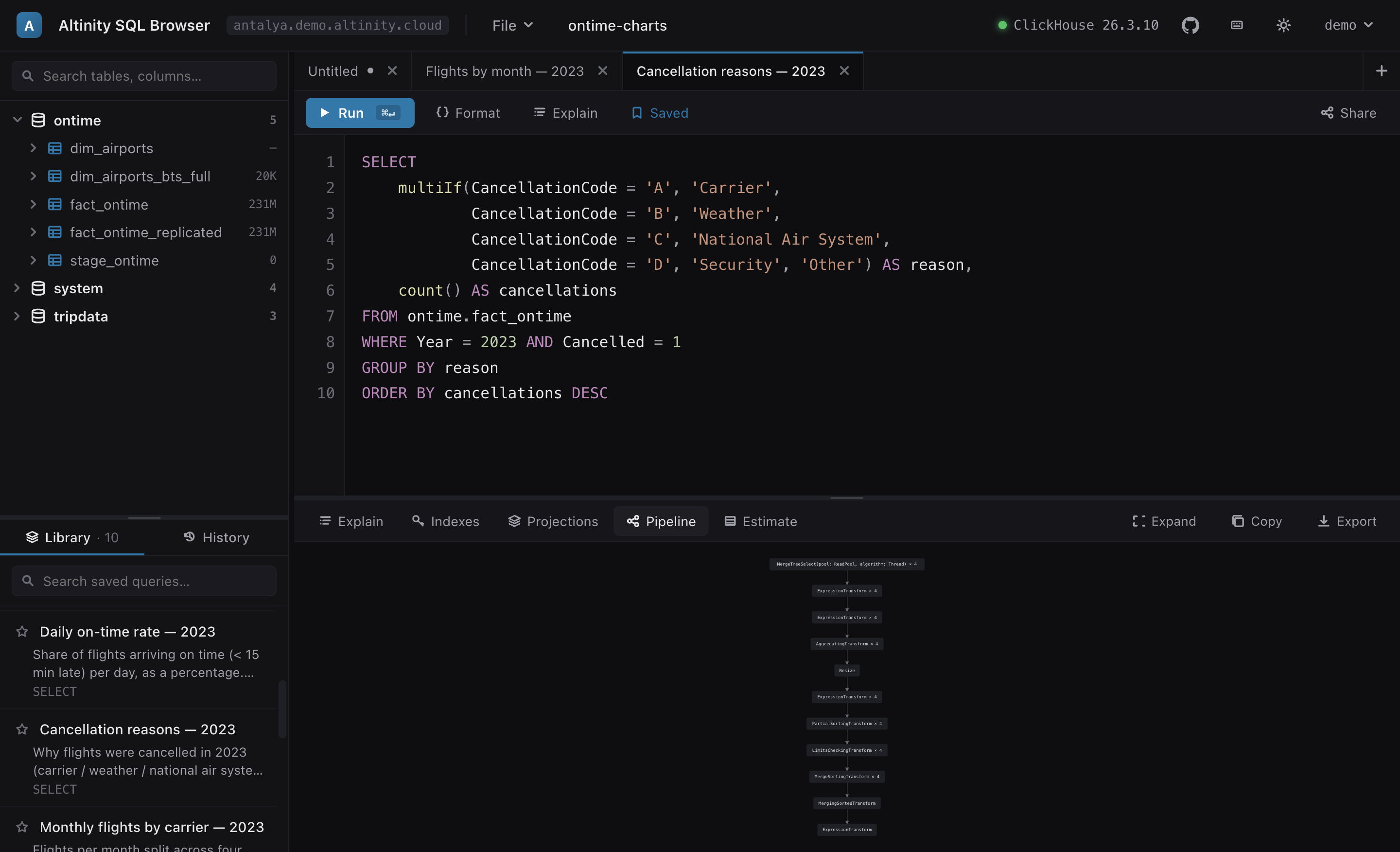
Task: Close the Flights by month — 2023 tab
Action: coord(603,71)
